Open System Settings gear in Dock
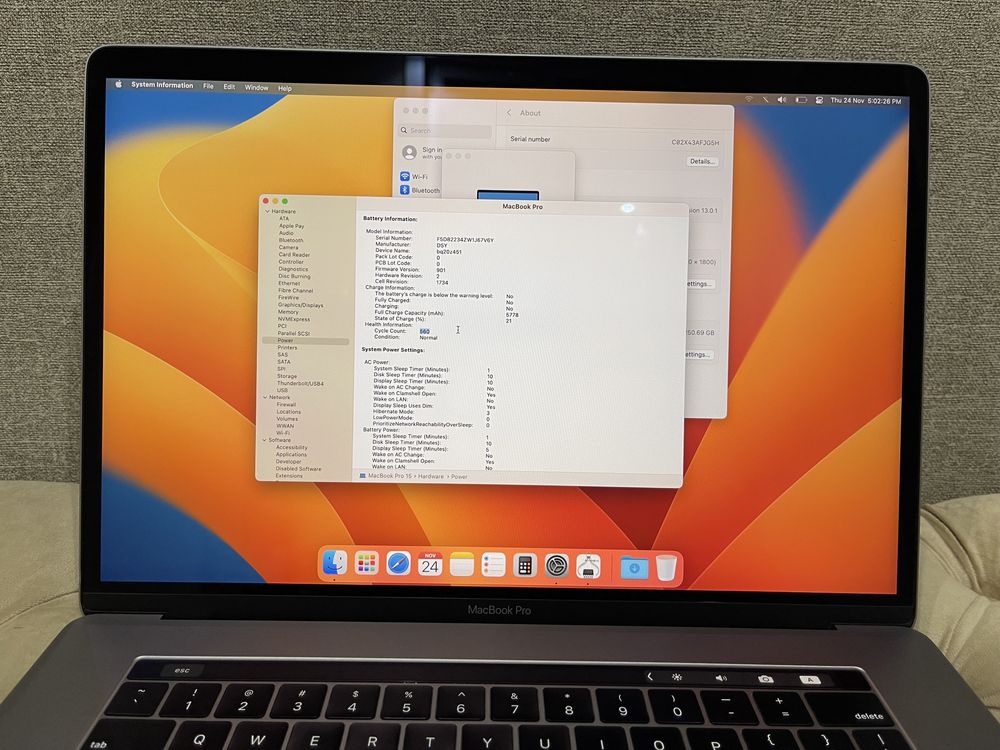The image size is (1000, 750). point(557,566)
